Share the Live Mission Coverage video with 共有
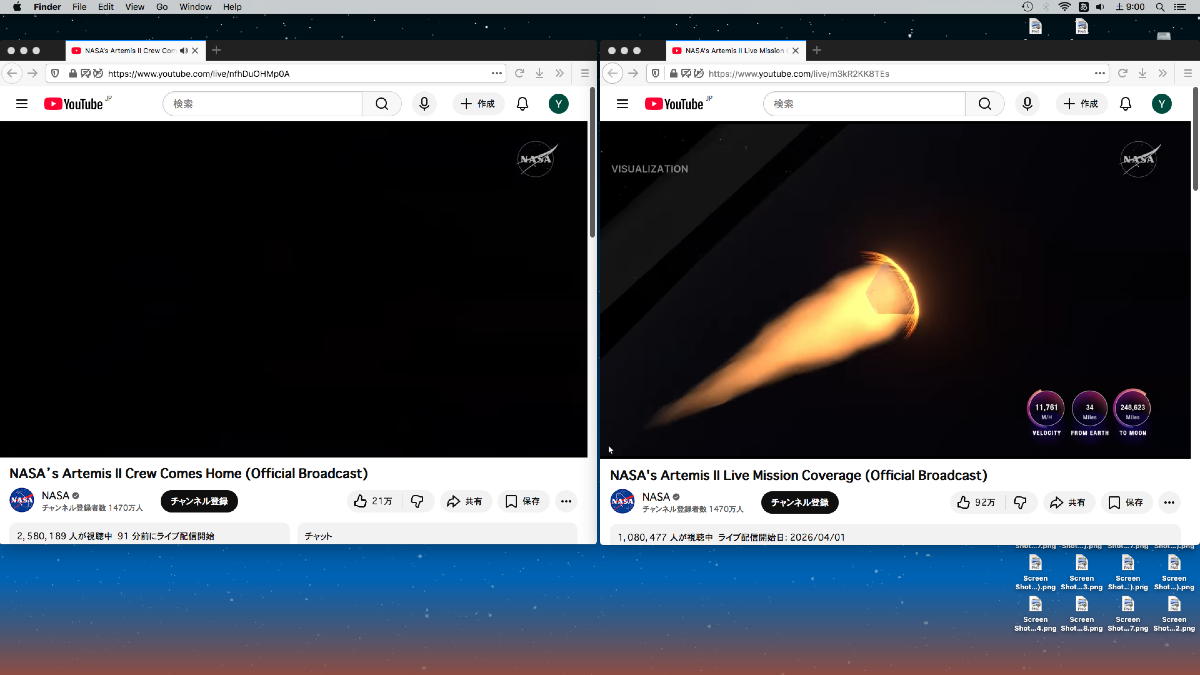 pyautogui.click(x=1068, y=502)
